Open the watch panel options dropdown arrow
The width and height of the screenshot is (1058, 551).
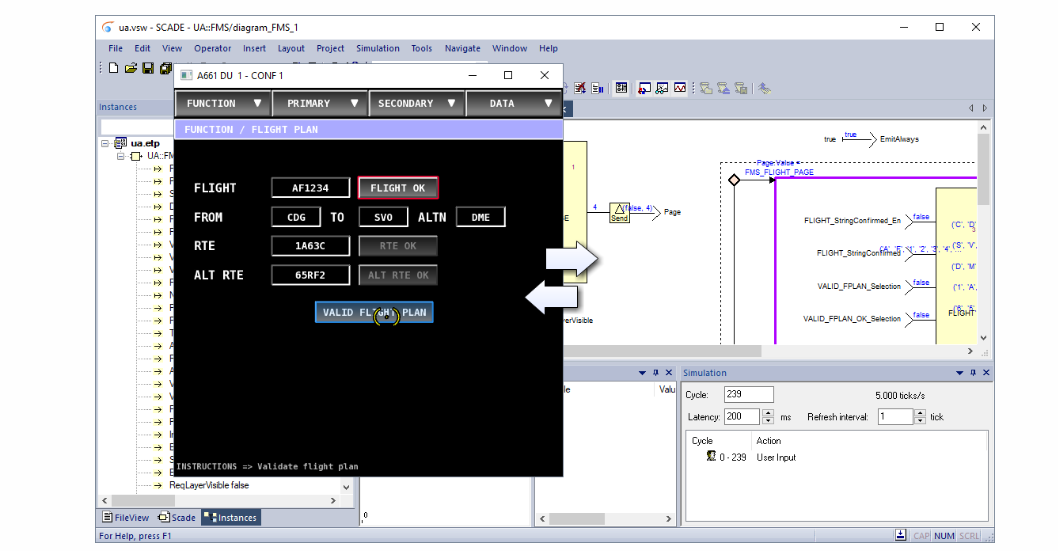(x=642, y=372)
